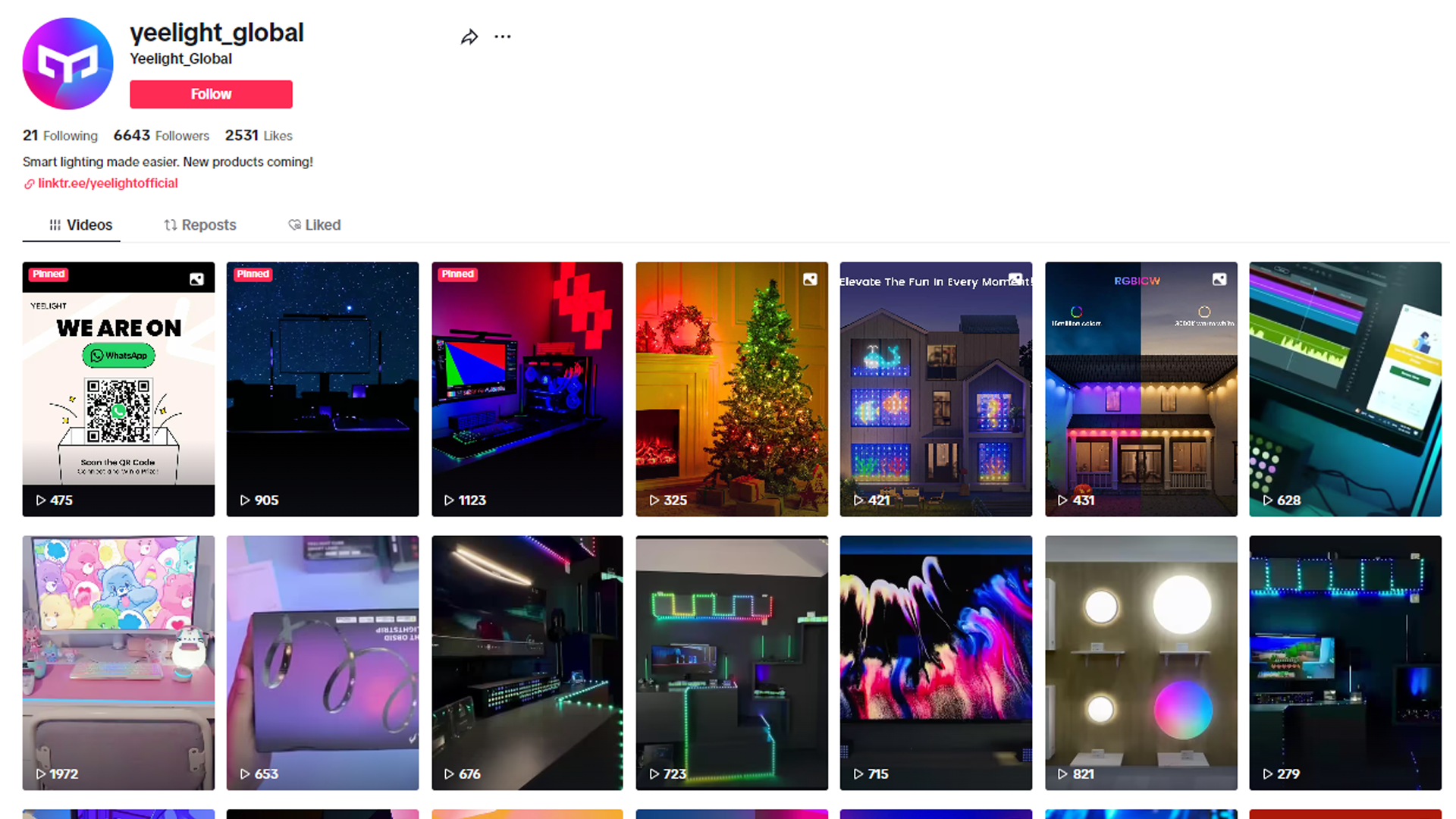Click the Pinned badge on the starry night video
Image resolution: width=1456 pixels, height=819 pixels.
click(253, 275)
